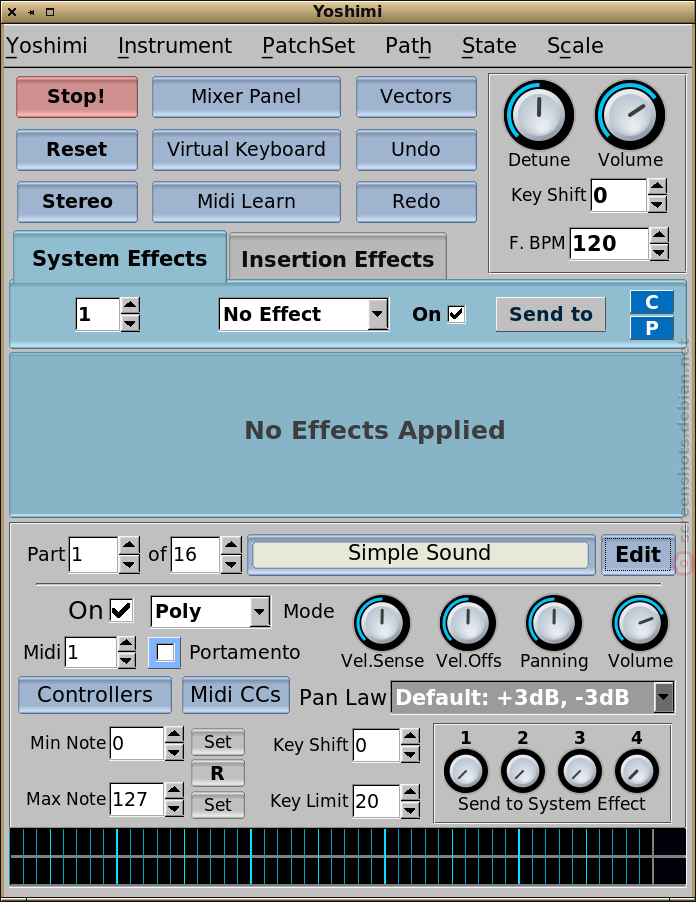Click the part Volume knob
This screenshot has width=696, height=902.
point(640,623)
